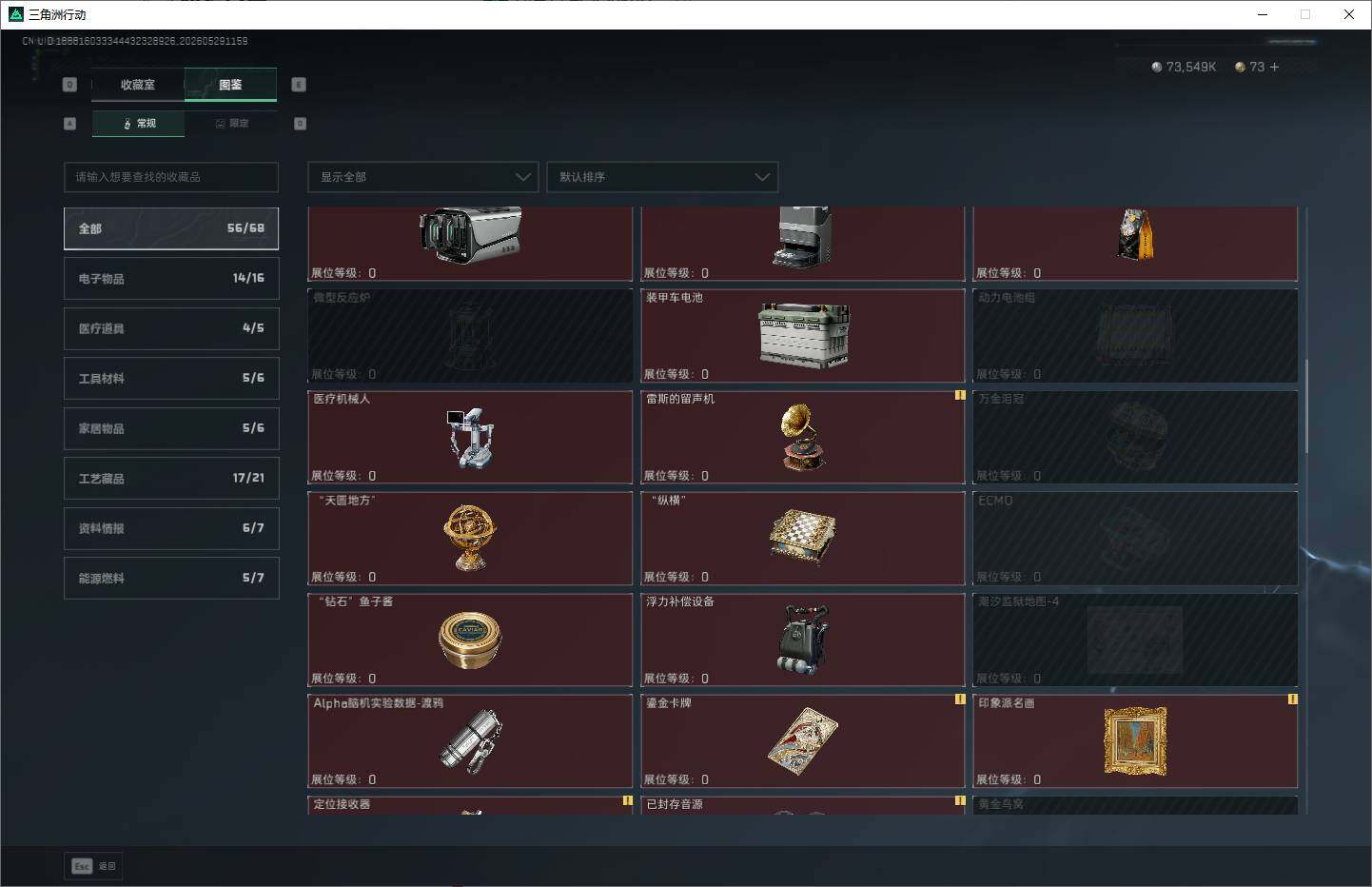Click the 浮力补偿设备 item image

pos(803,640)
